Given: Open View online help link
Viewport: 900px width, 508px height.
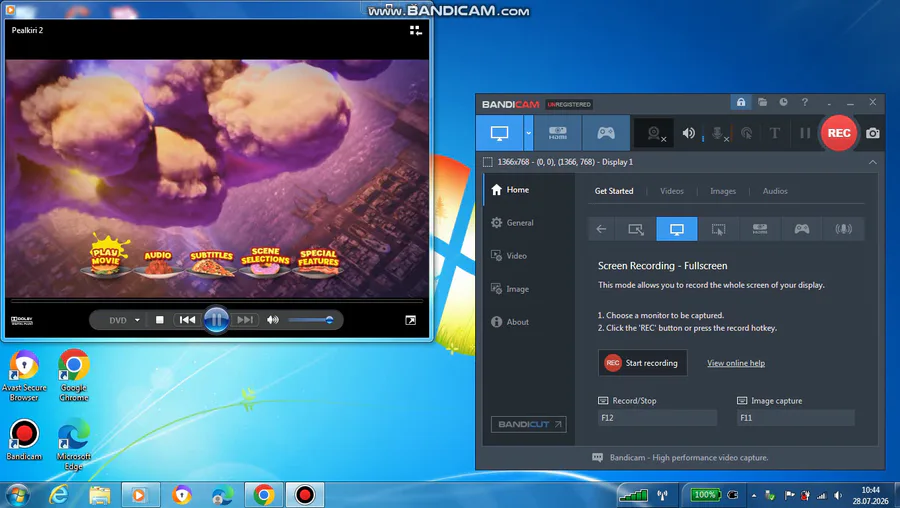Looking at the screenshot, I should 736,363.
